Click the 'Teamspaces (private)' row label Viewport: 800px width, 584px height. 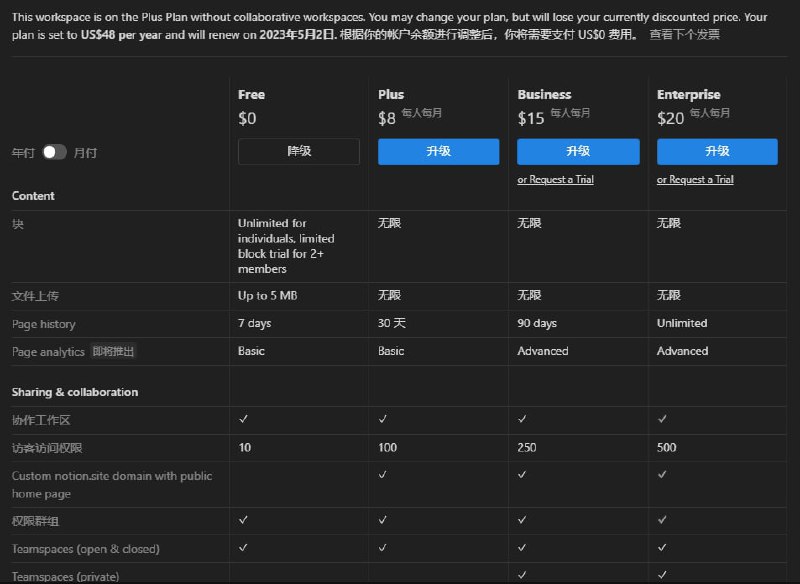(65, 577)
